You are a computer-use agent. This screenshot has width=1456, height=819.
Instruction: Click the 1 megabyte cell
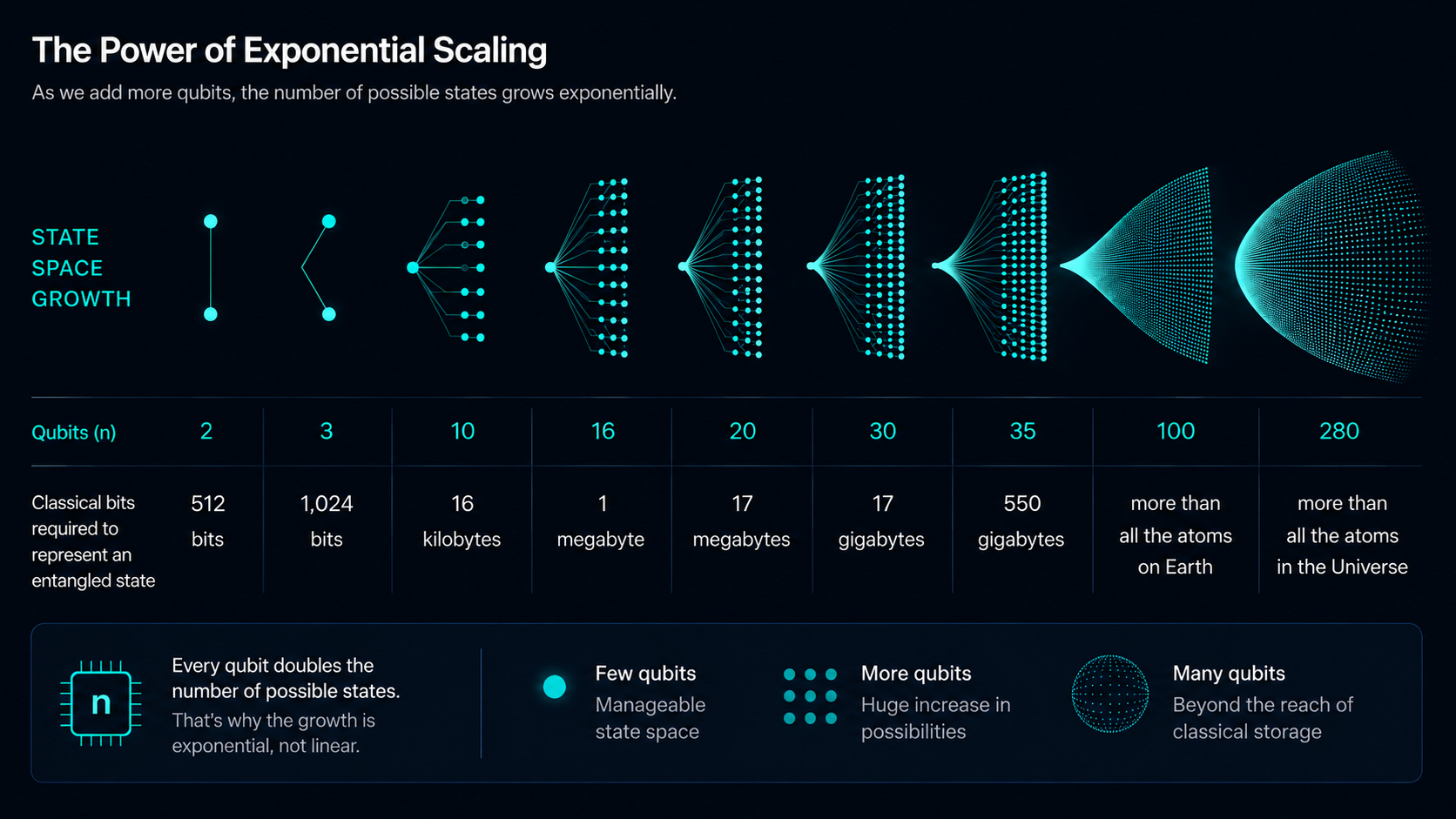coord(601,521)
